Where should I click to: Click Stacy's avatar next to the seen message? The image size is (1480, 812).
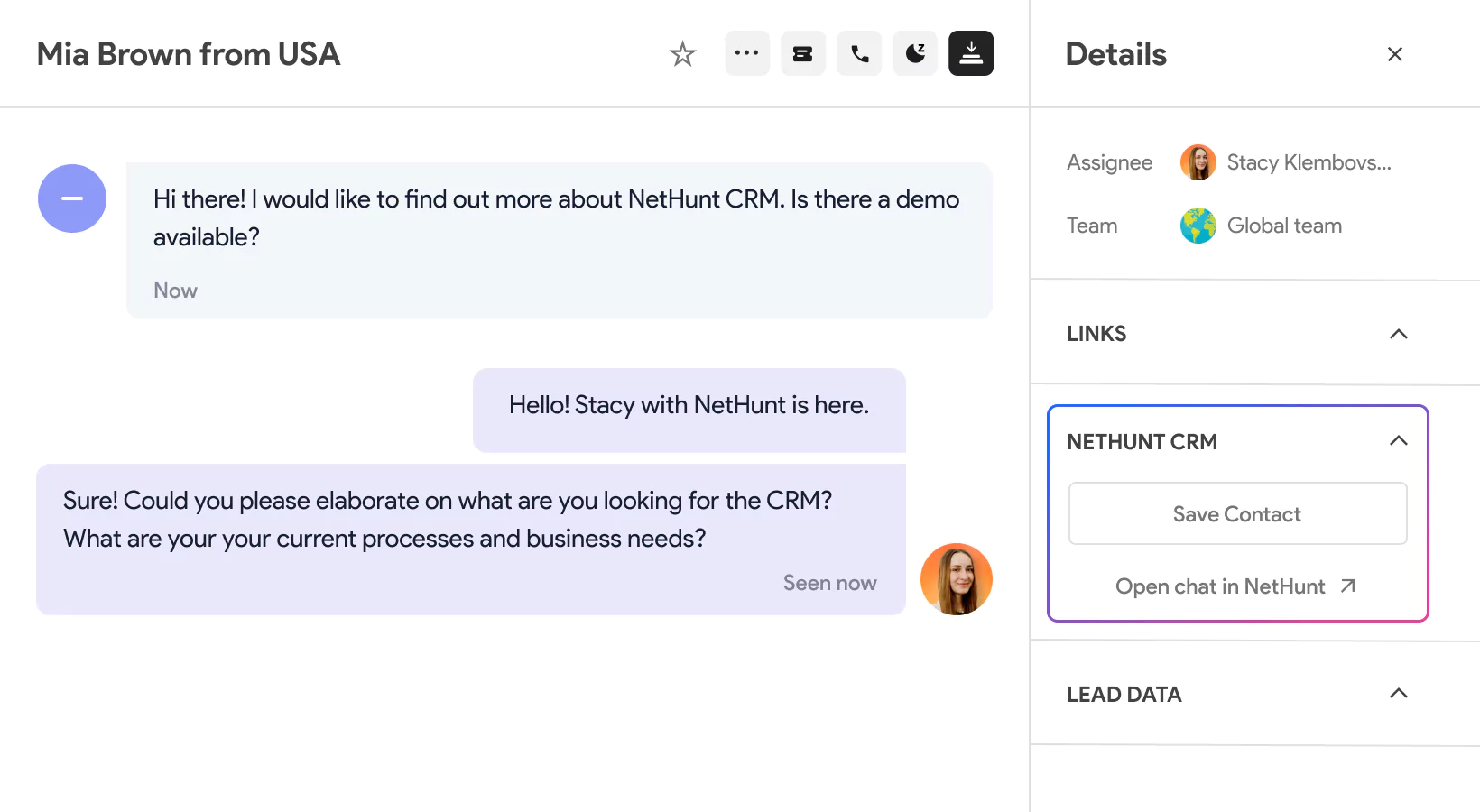click(957, 579)
